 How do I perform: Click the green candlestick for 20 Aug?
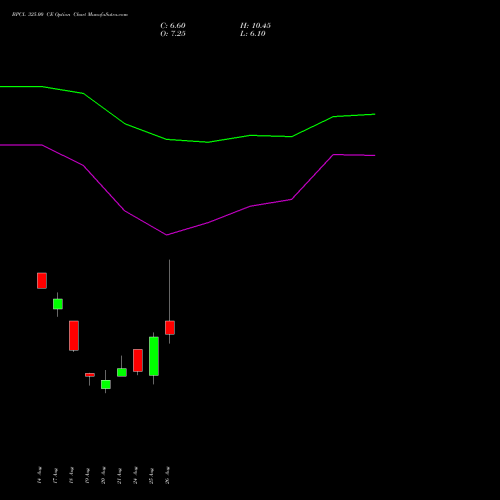(x=106, y=384)
